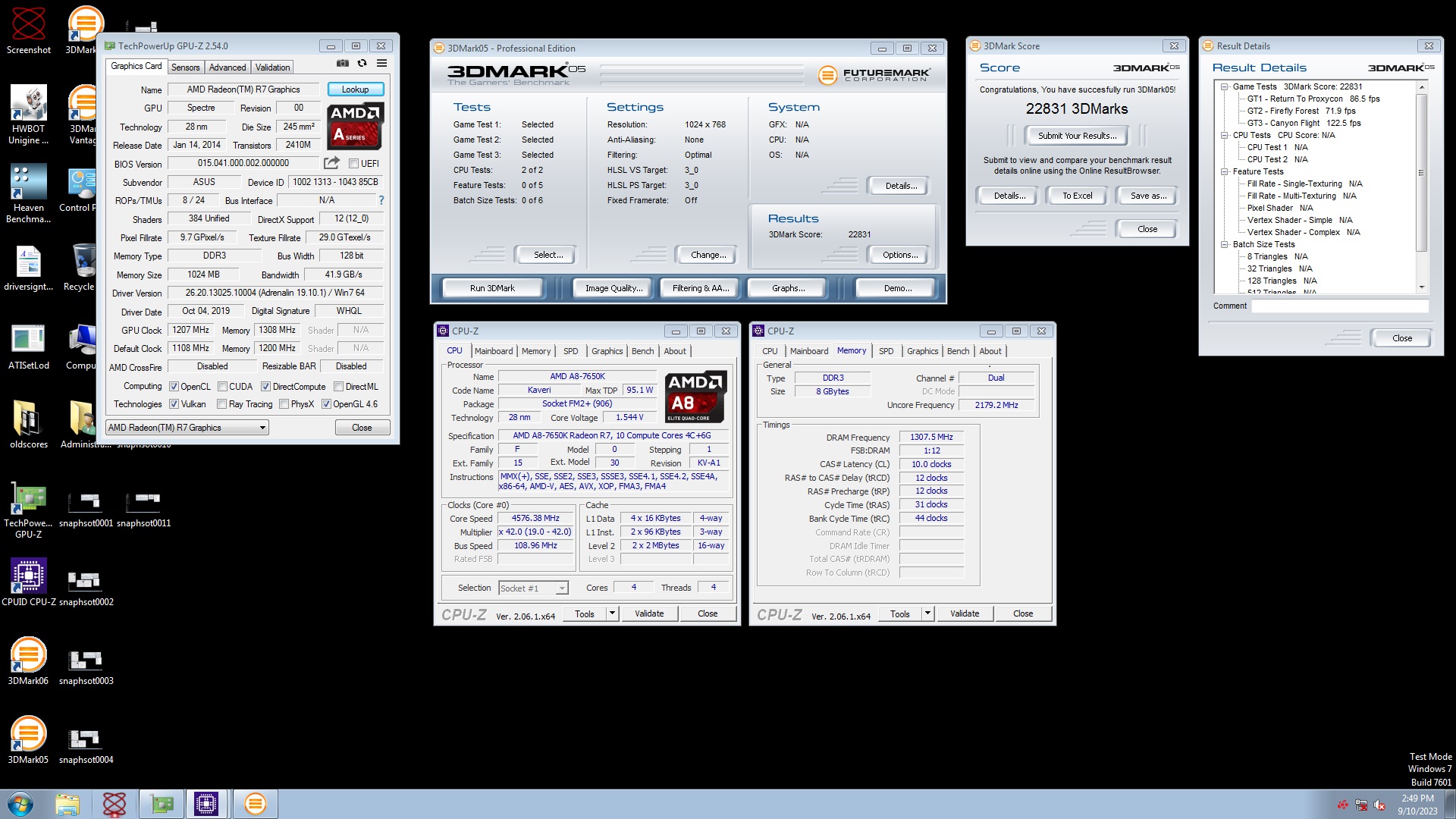Switch to the GPU-Z Advanced tab
Screen dimensions: 1456x819
point(227,67)
